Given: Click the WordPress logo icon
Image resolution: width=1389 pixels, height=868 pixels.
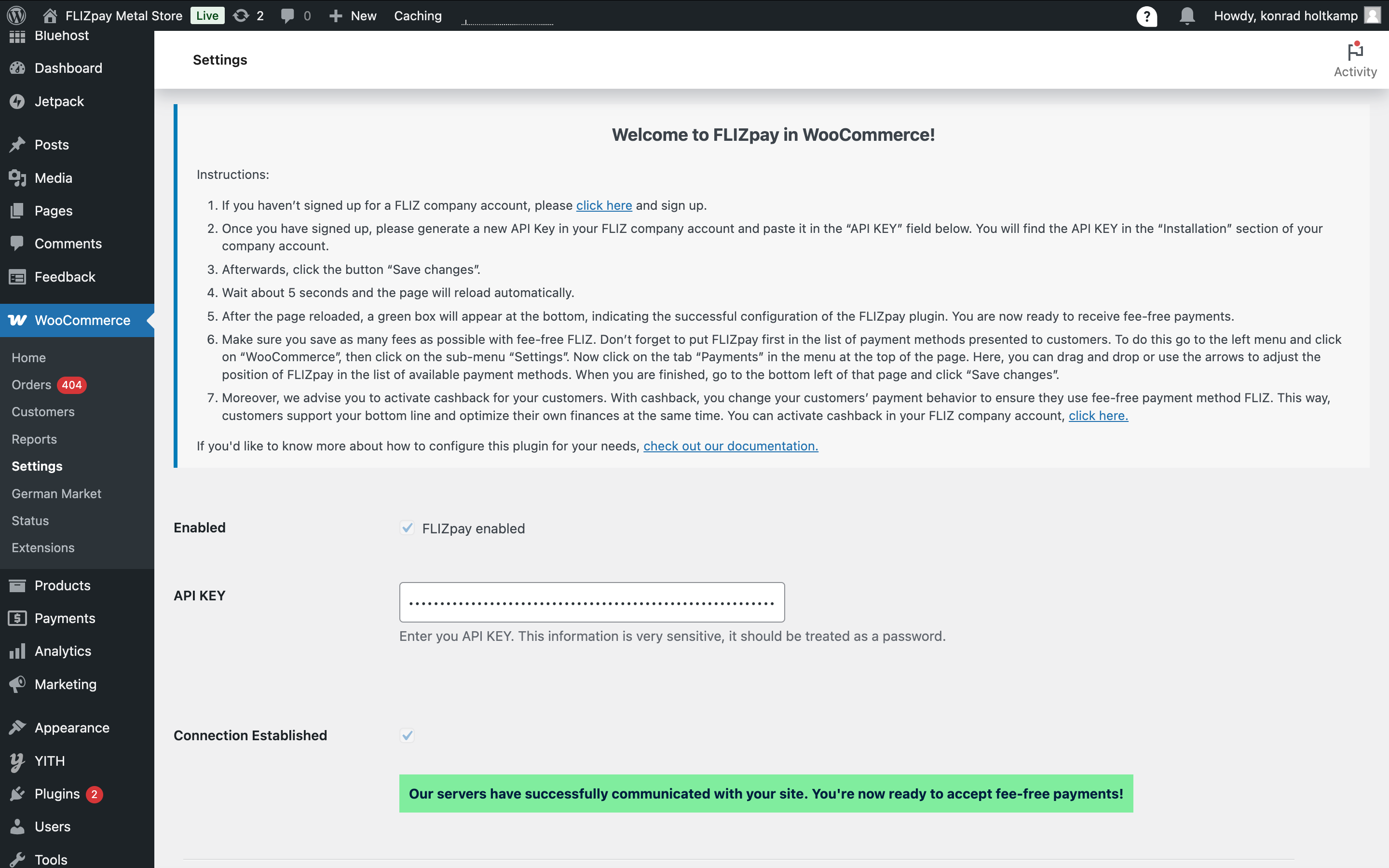Looking at the screenshot, I should 17,15.
